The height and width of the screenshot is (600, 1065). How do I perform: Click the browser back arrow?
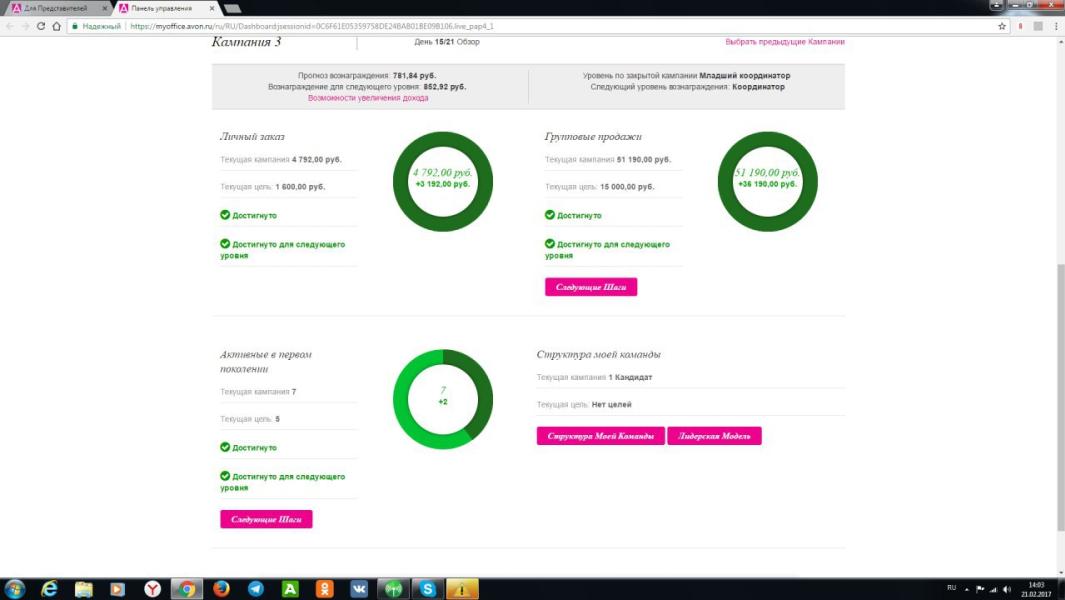pos(10,26)
